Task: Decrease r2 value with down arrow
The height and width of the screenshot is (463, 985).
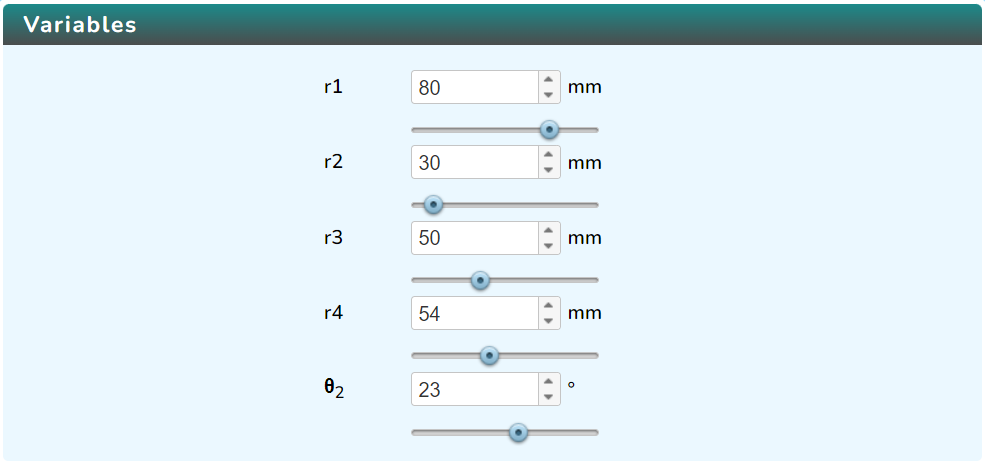Action: (548, 170)
